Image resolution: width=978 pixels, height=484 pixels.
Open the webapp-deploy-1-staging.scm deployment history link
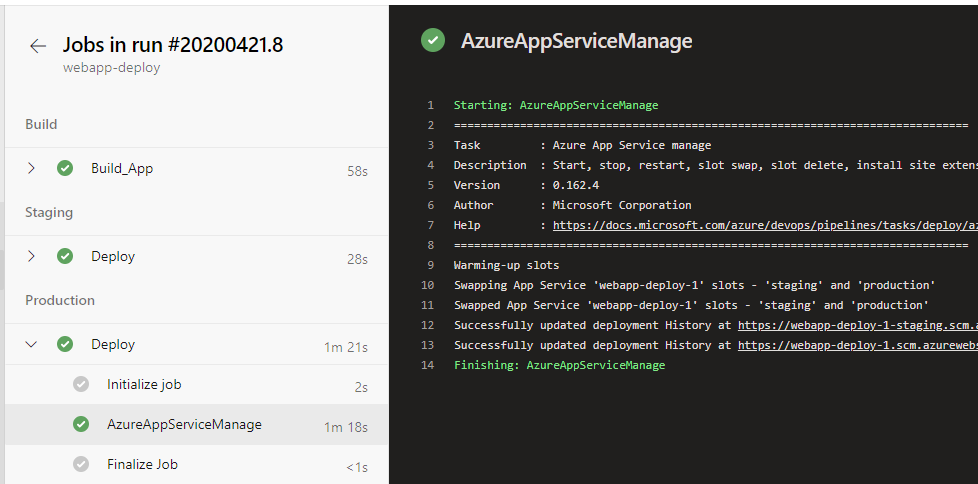[857, 325]
